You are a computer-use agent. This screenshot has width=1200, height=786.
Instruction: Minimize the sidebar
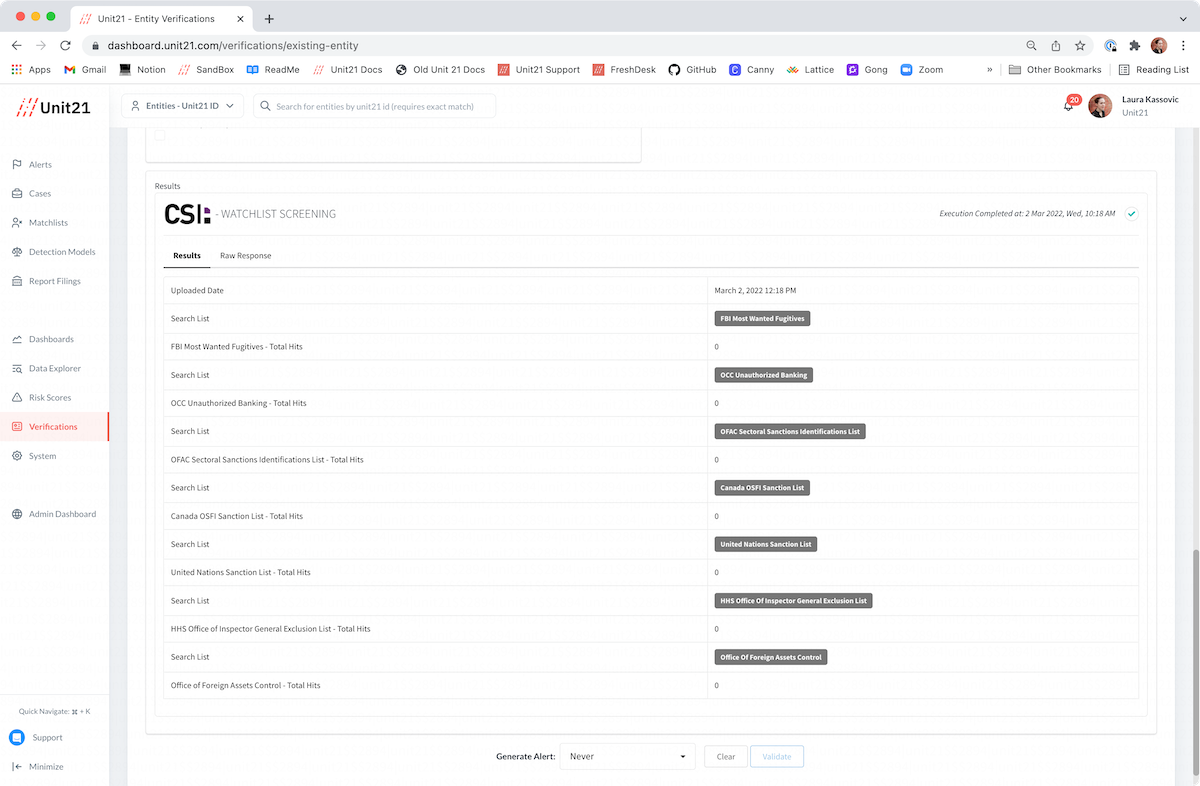pyautogui.click(x=37, y=767)
